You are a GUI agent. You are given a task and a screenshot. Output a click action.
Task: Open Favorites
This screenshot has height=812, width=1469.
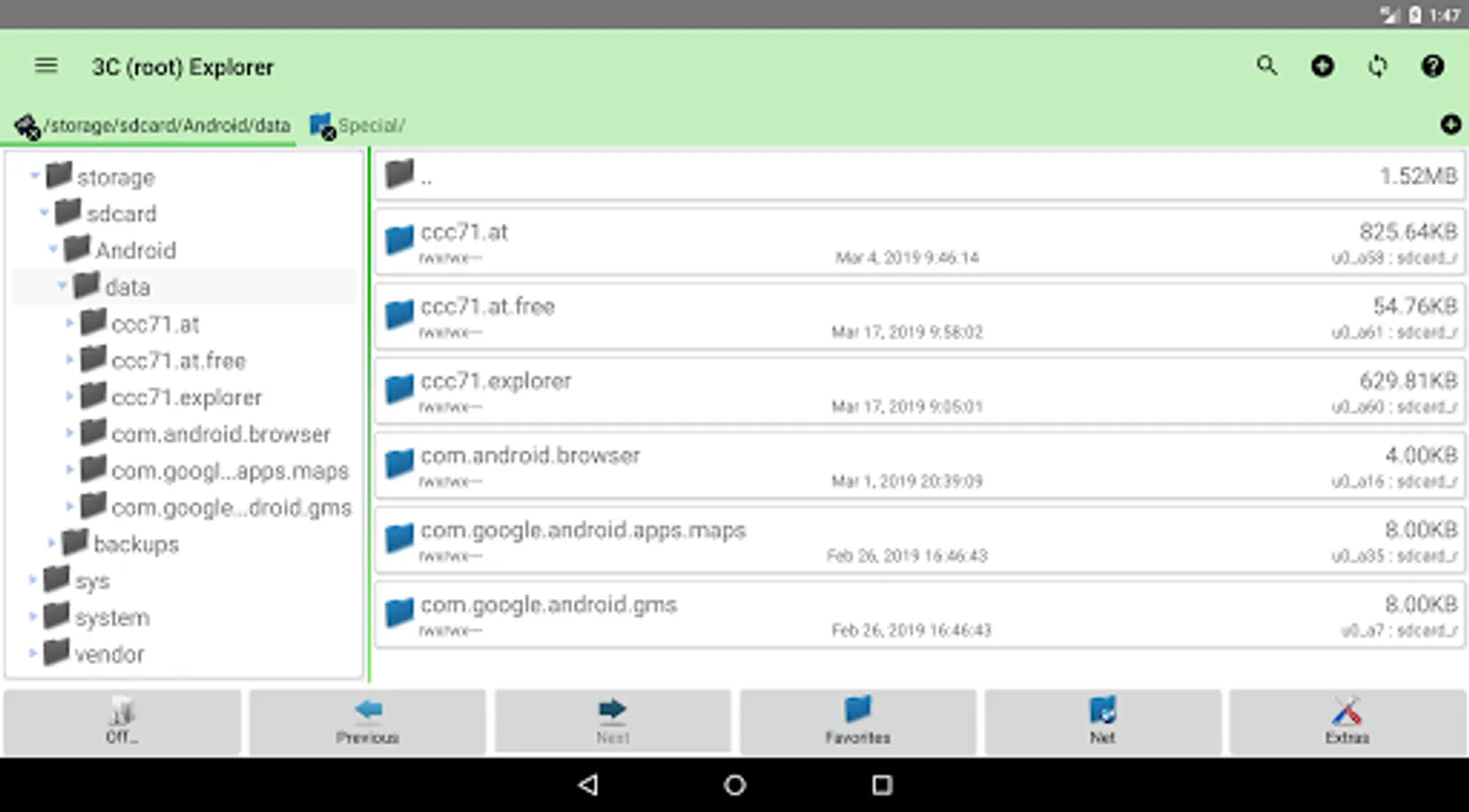(x=858, y=722)
